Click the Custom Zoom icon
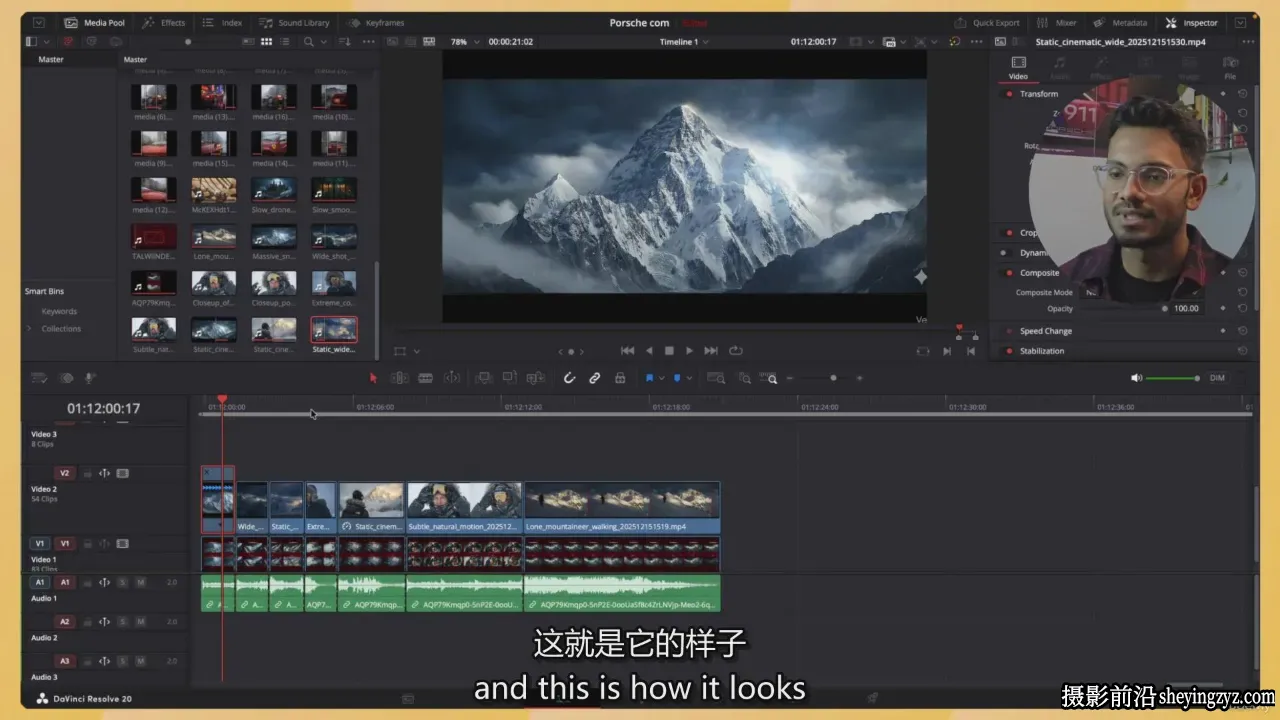The width and height of the screenshot is (1280, 720). (769, 378)
